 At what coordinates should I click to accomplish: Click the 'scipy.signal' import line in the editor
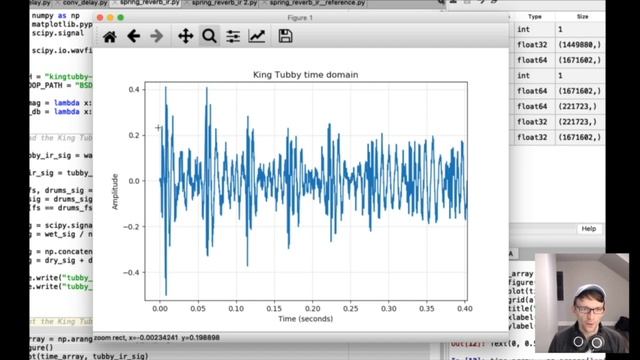[58, 33]
